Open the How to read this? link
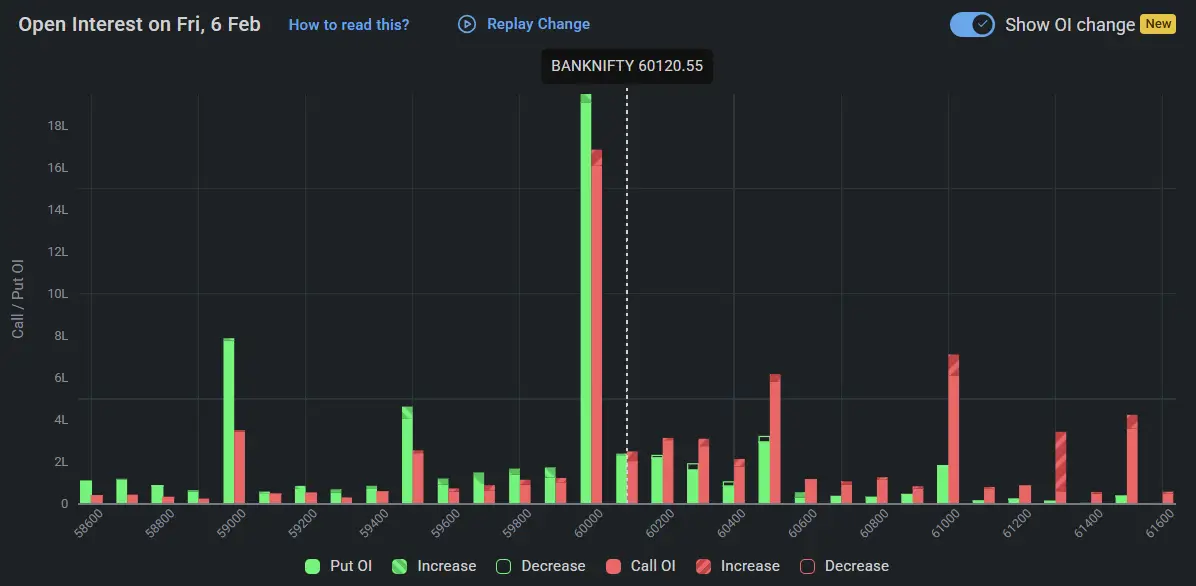 click(349, 24)
